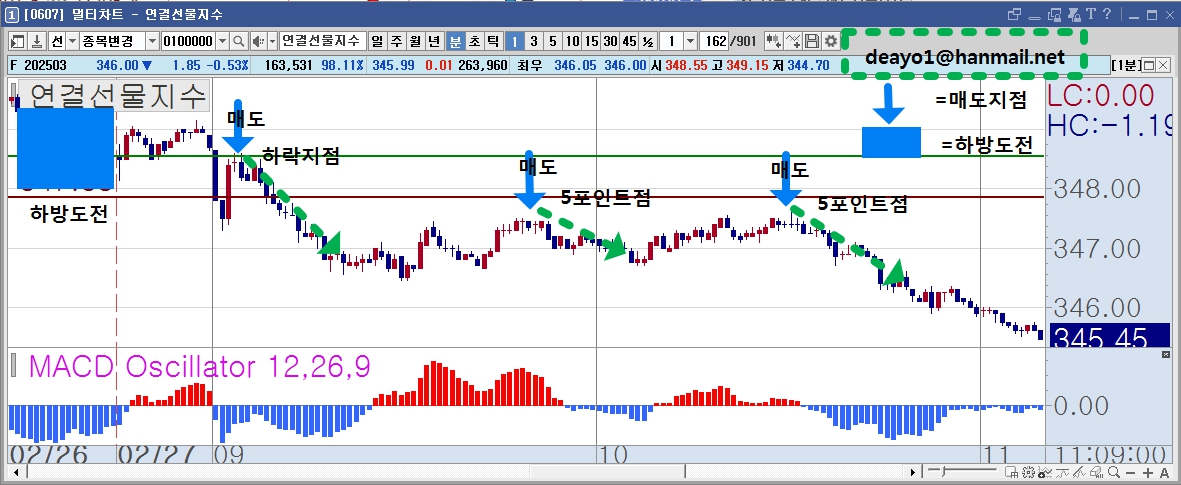
Task: Select the 주 (weekly) period toggle
Action: 396,41
